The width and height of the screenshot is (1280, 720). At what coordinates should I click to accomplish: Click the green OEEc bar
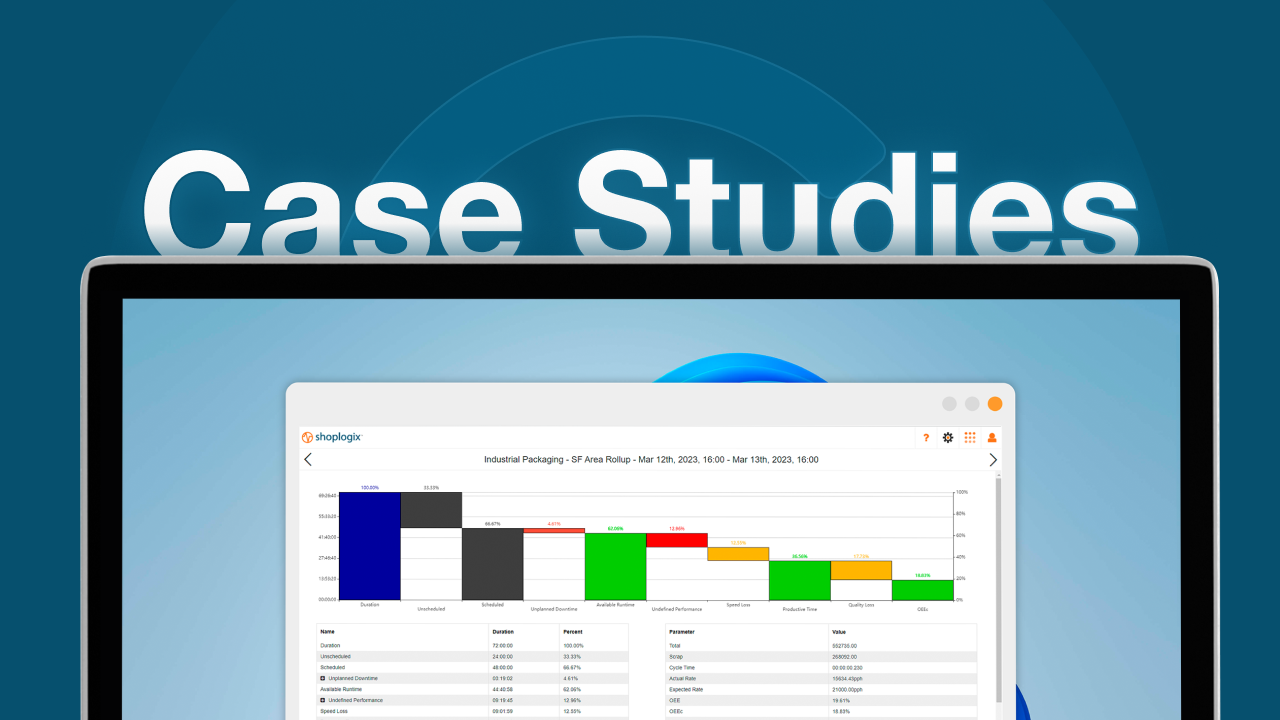[923, 590]
